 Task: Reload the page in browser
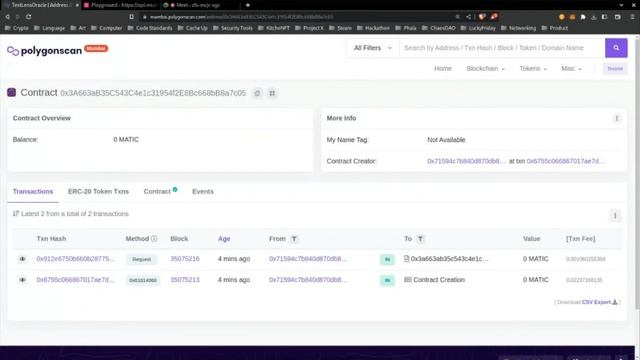[29, 17]
